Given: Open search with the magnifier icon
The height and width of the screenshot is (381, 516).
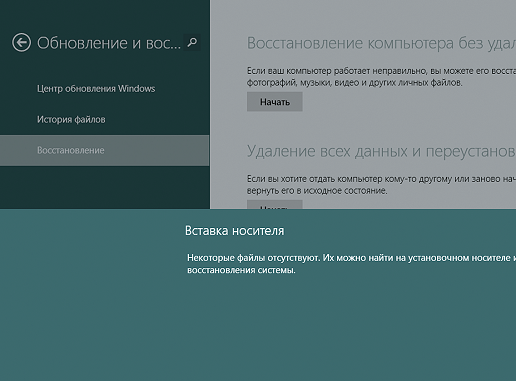Looking at the screenshot, I should tap(192, 42).
